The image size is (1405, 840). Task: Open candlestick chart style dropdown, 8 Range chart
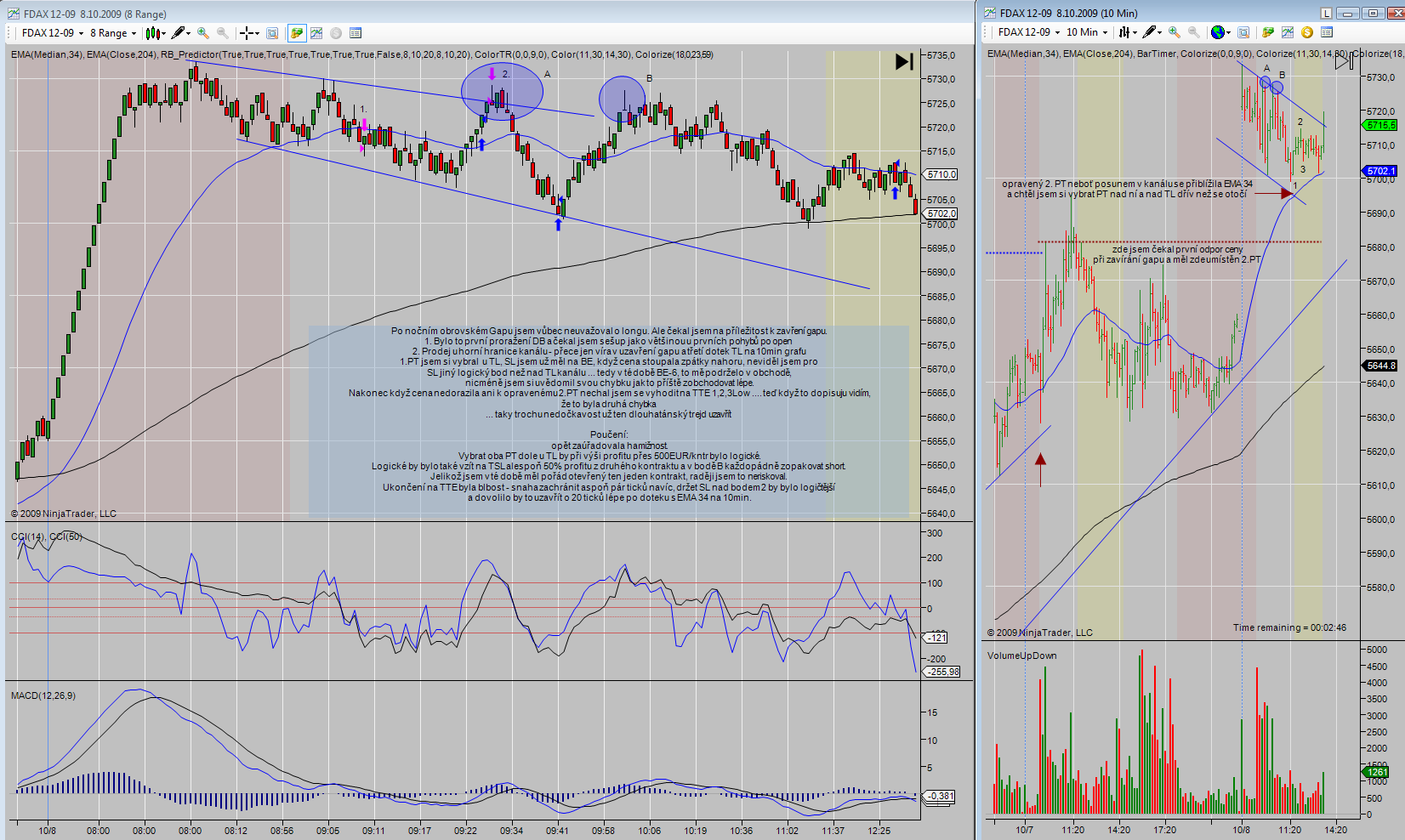click(x=156, y=33)
